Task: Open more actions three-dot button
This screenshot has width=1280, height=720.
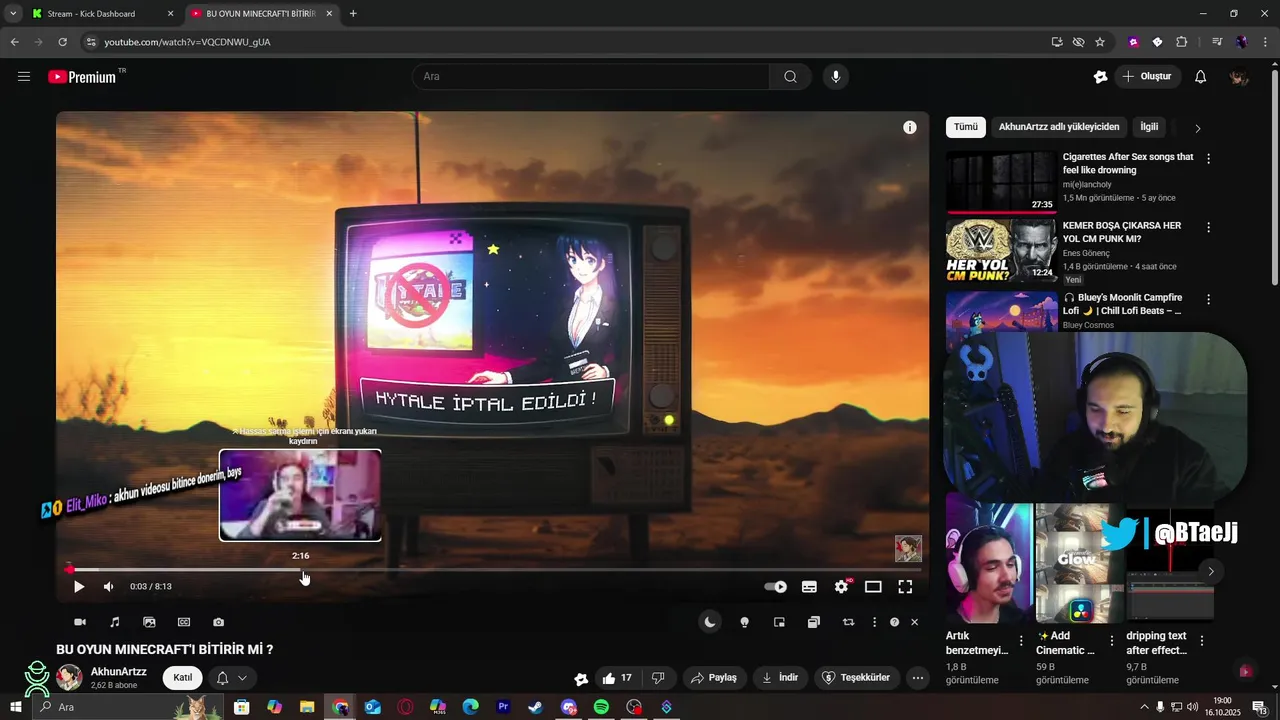Action: 918,677
